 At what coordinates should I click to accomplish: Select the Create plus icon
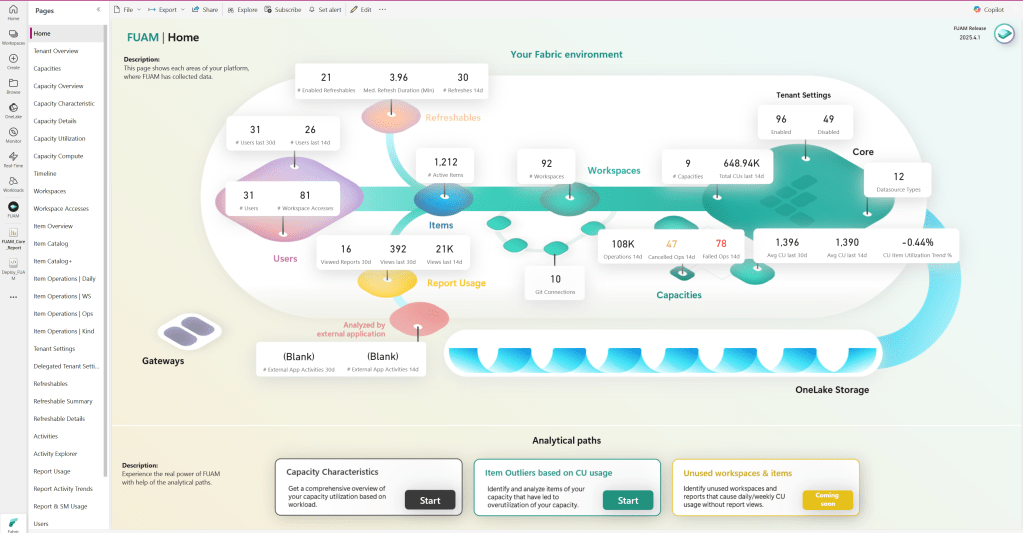point(13,60)
